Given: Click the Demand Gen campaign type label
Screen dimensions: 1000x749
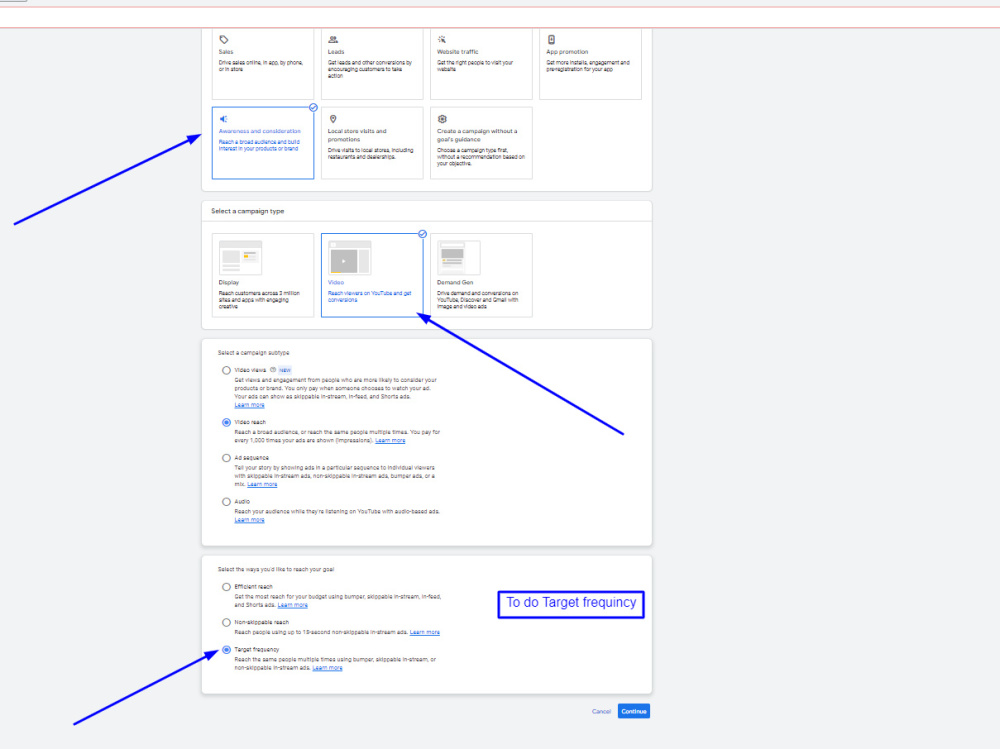Looking at the screenshot, I should 455,282.
